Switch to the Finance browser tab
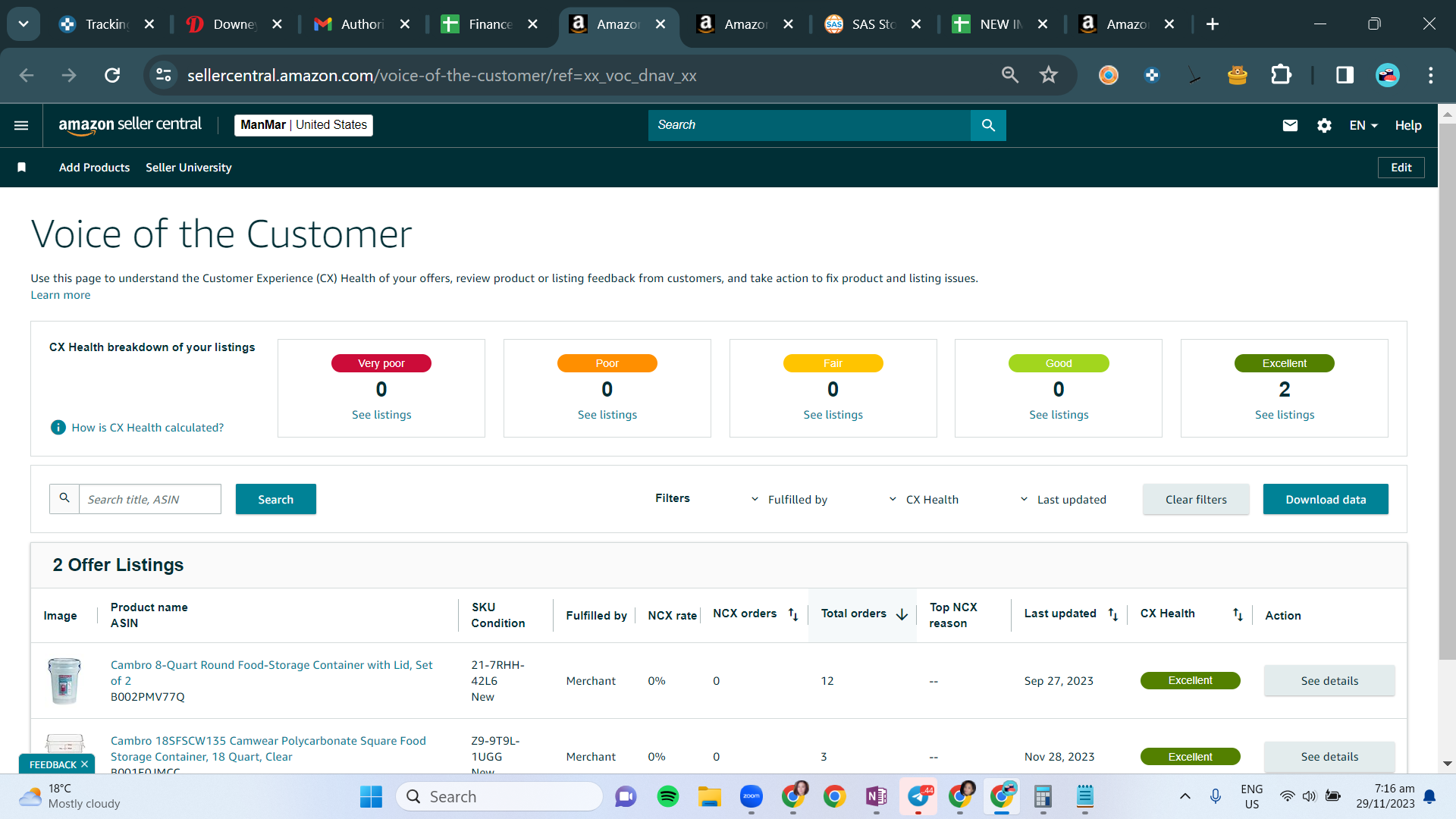The height and width of the screenshot is (819, 1456). [x=491, y=24]
